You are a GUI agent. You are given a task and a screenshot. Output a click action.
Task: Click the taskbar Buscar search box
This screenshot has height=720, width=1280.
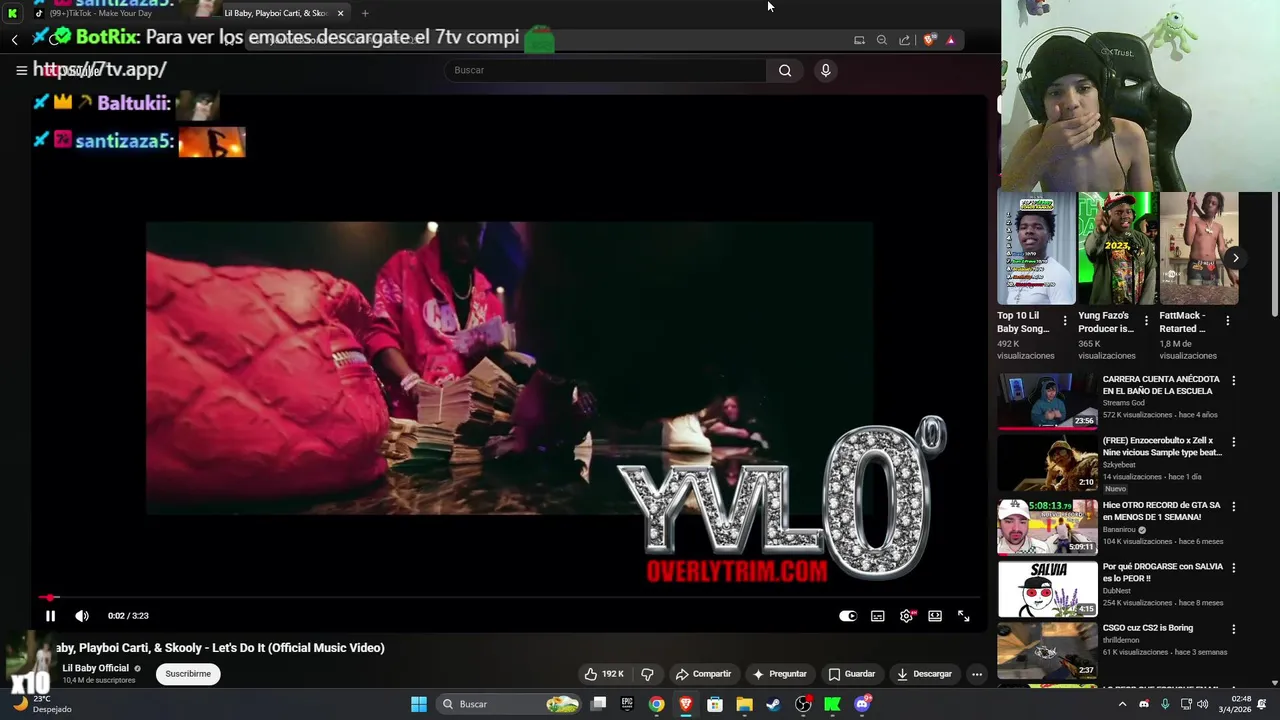click(x=510, y=704)
